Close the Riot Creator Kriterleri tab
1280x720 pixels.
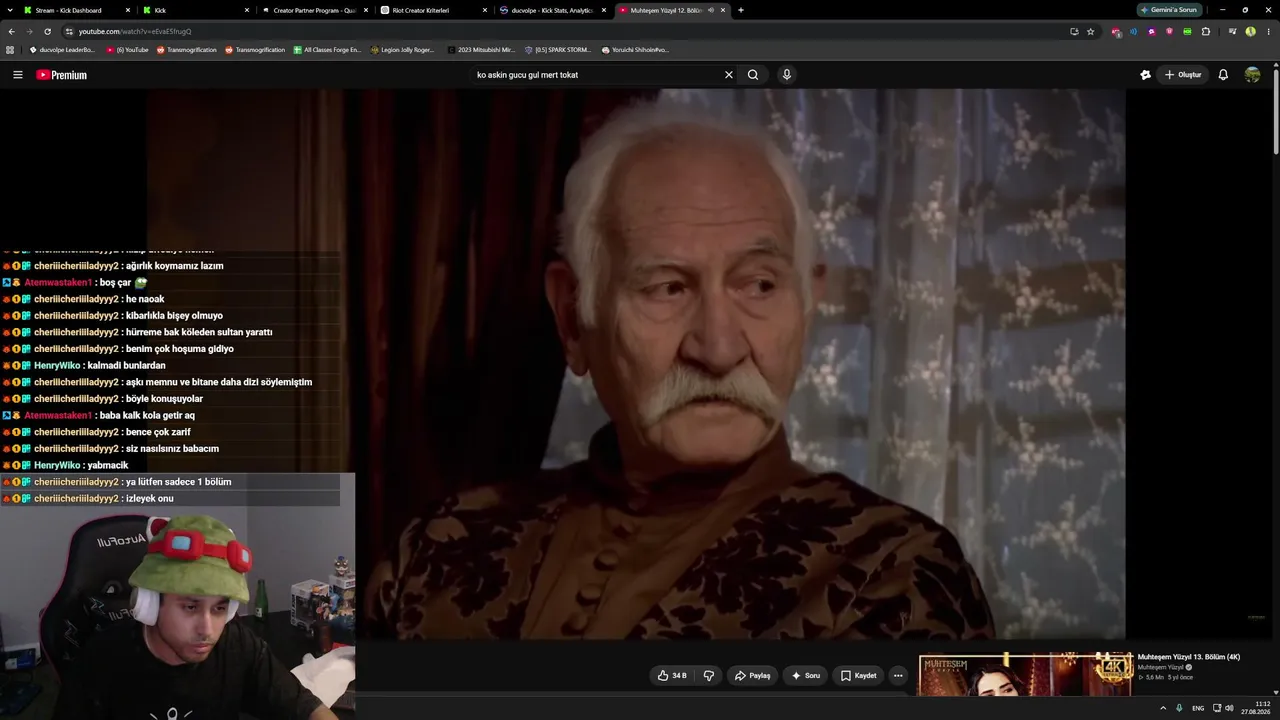click(485, 10)
